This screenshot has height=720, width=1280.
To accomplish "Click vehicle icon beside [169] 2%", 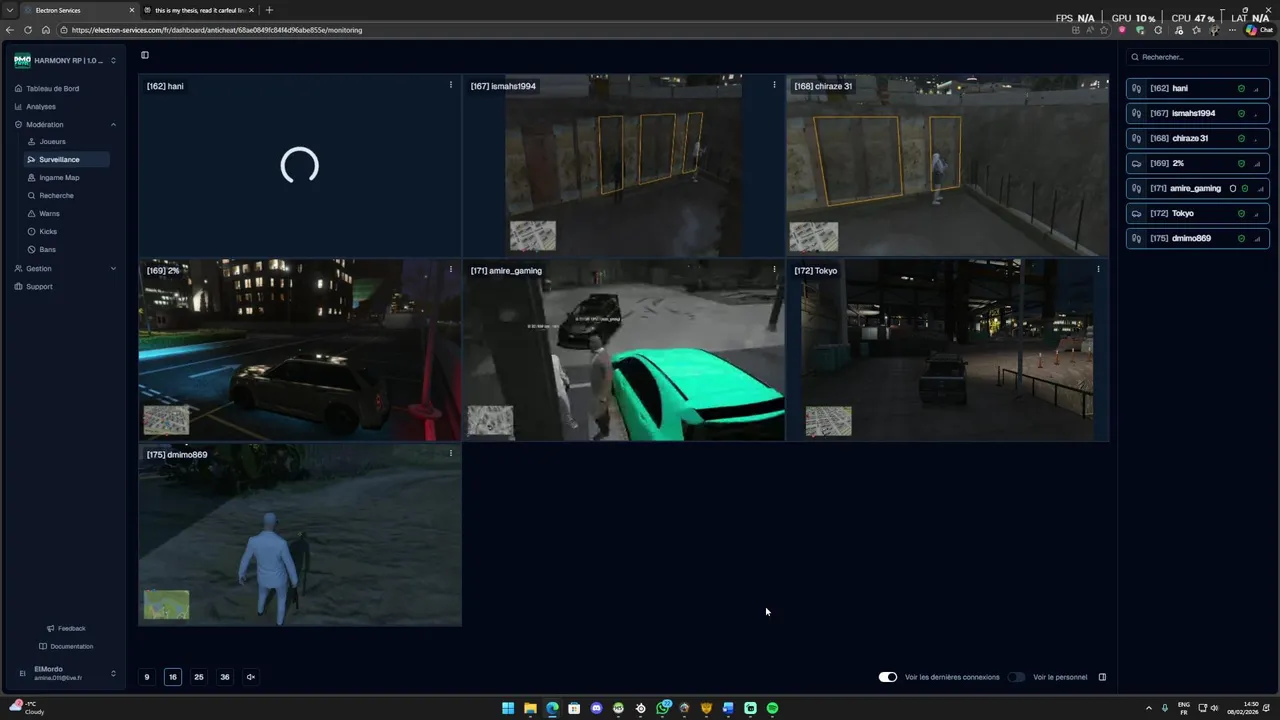I will (x=1137, y=164).
